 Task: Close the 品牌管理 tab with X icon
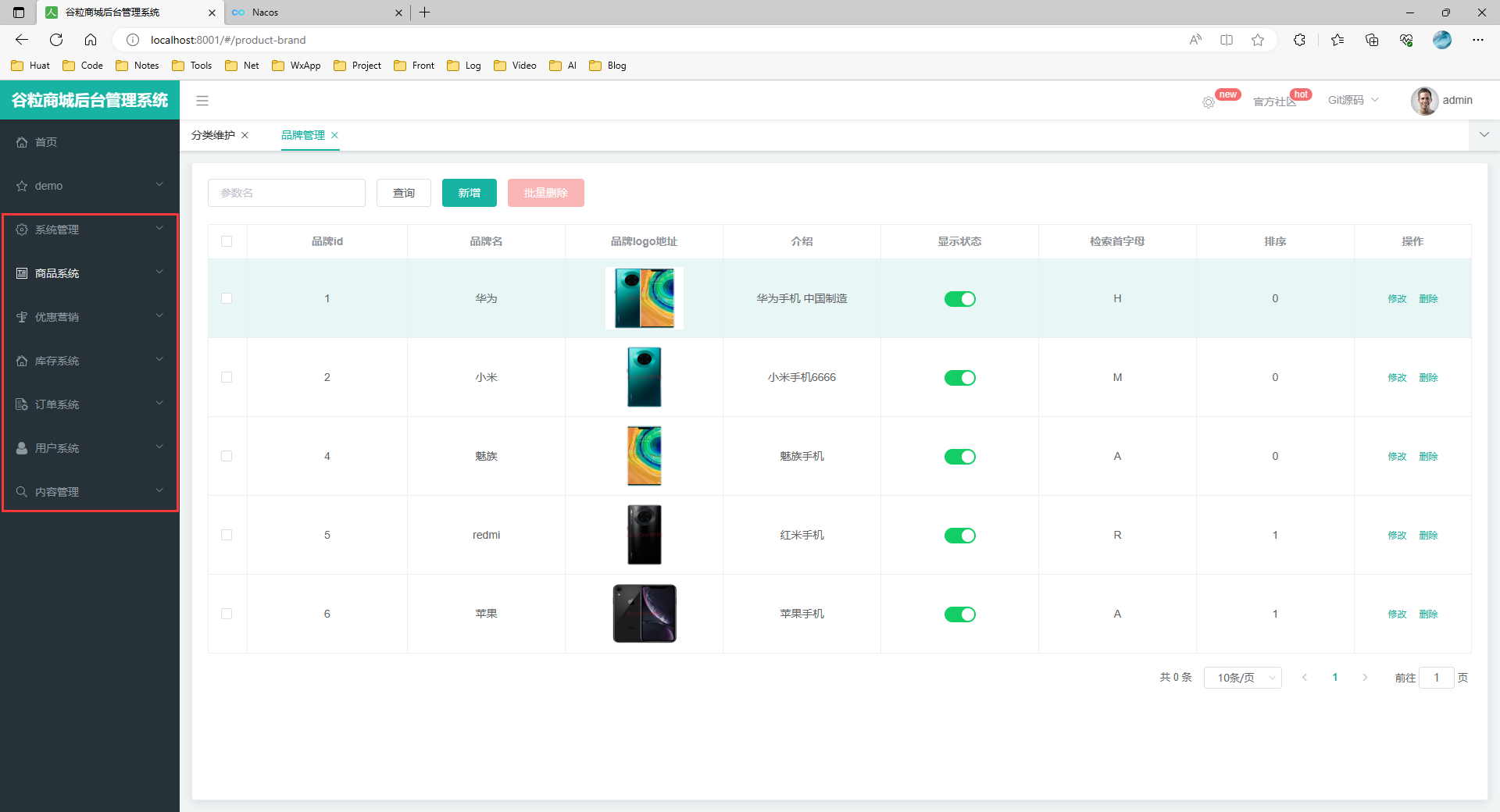click(334, 135)
